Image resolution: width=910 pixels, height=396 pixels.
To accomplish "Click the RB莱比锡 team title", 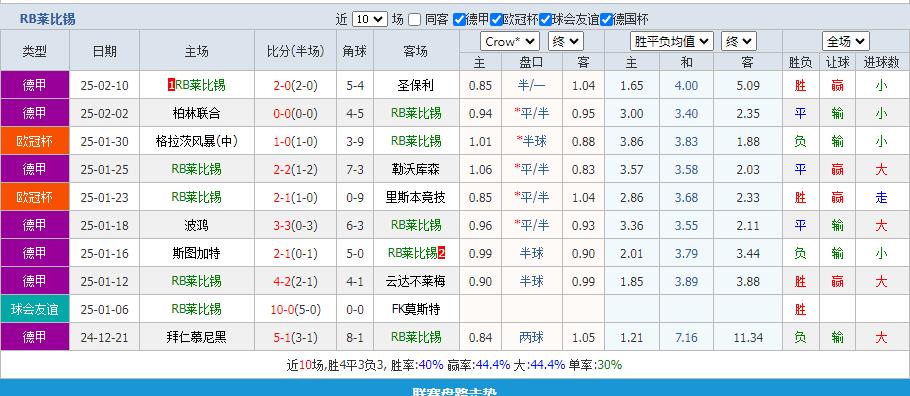I will coord(48,19).
